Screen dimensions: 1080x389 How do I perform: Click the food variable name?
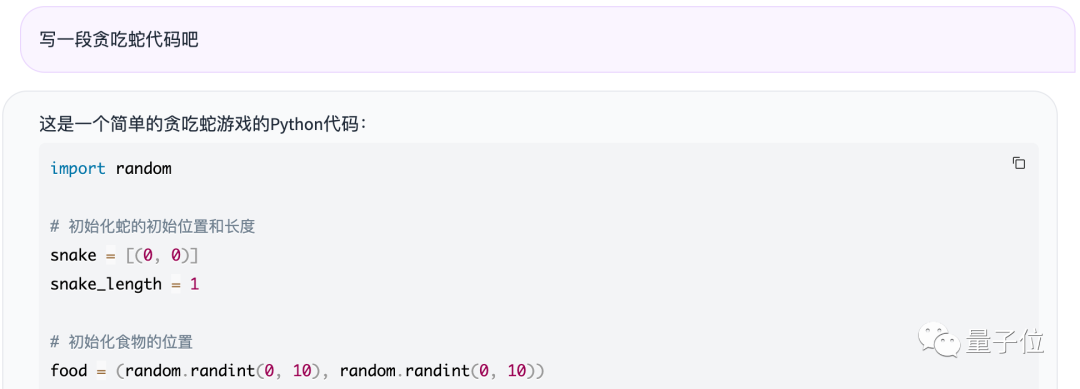click(x=68, y=371)
